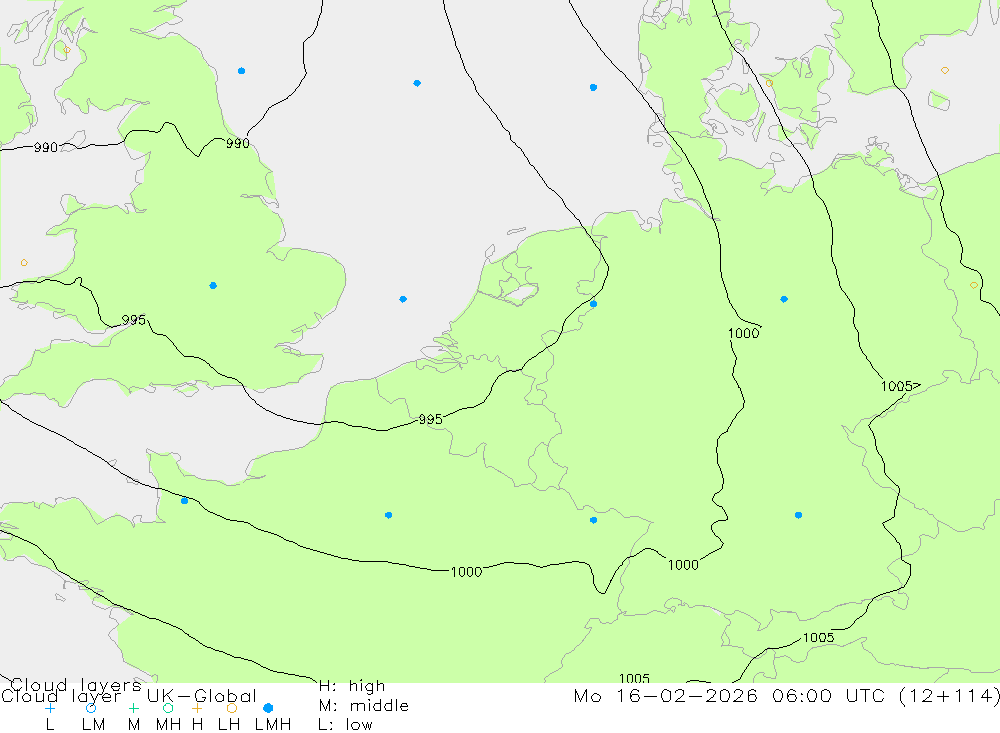Click the 'M: middle' legend text
This screenshot has height=733, width=1000.
tap(364, 706)
